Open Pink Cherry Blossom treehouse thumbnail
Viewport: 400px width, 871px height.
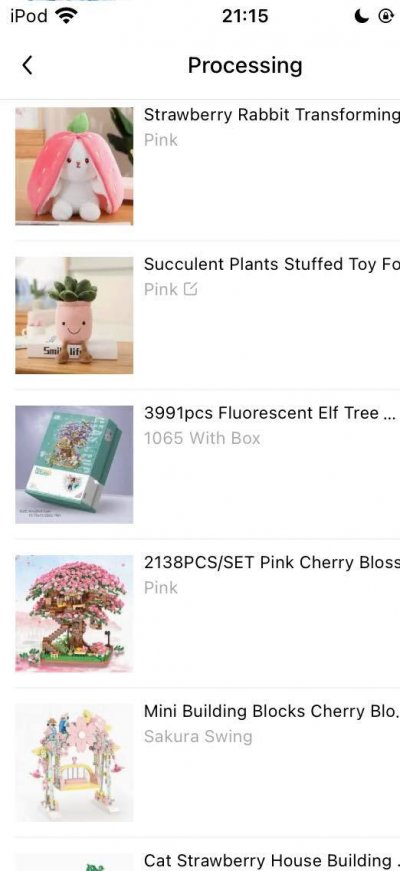[x=74, y=613]
